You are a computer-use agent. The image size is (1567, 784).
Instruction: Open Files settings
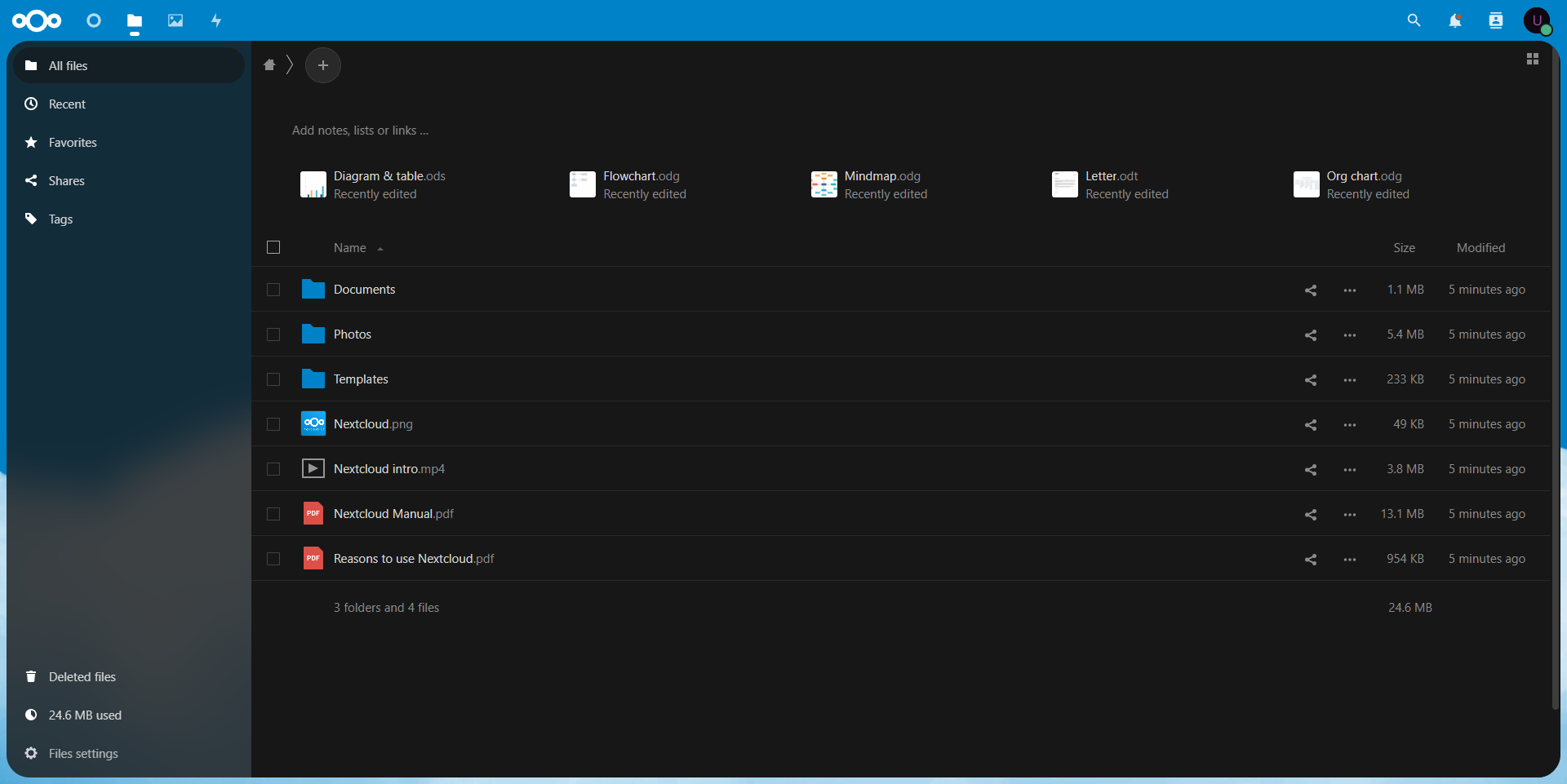click(x=82, y=754)
